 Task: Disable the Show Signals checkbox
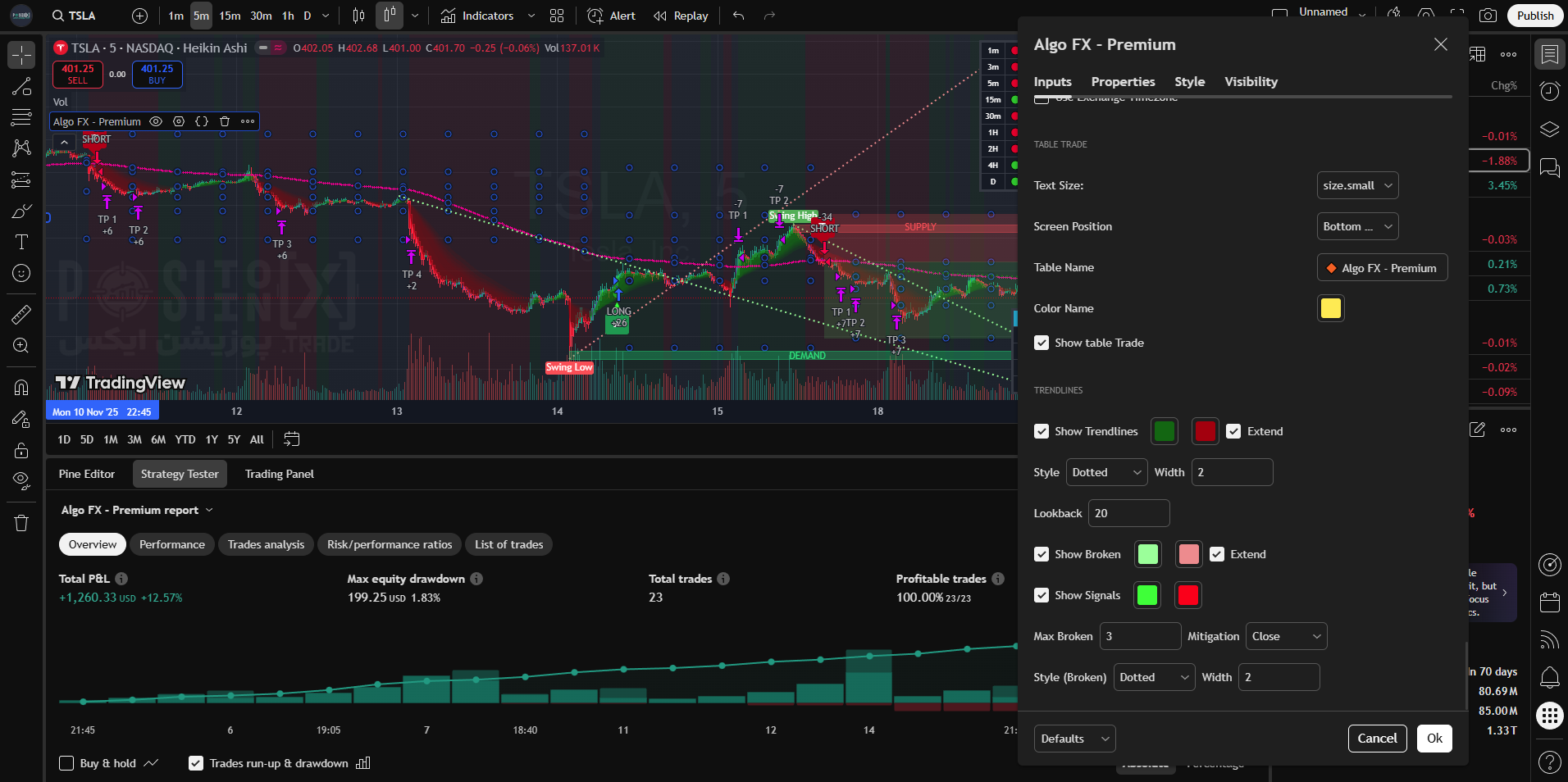[1042, 595]
